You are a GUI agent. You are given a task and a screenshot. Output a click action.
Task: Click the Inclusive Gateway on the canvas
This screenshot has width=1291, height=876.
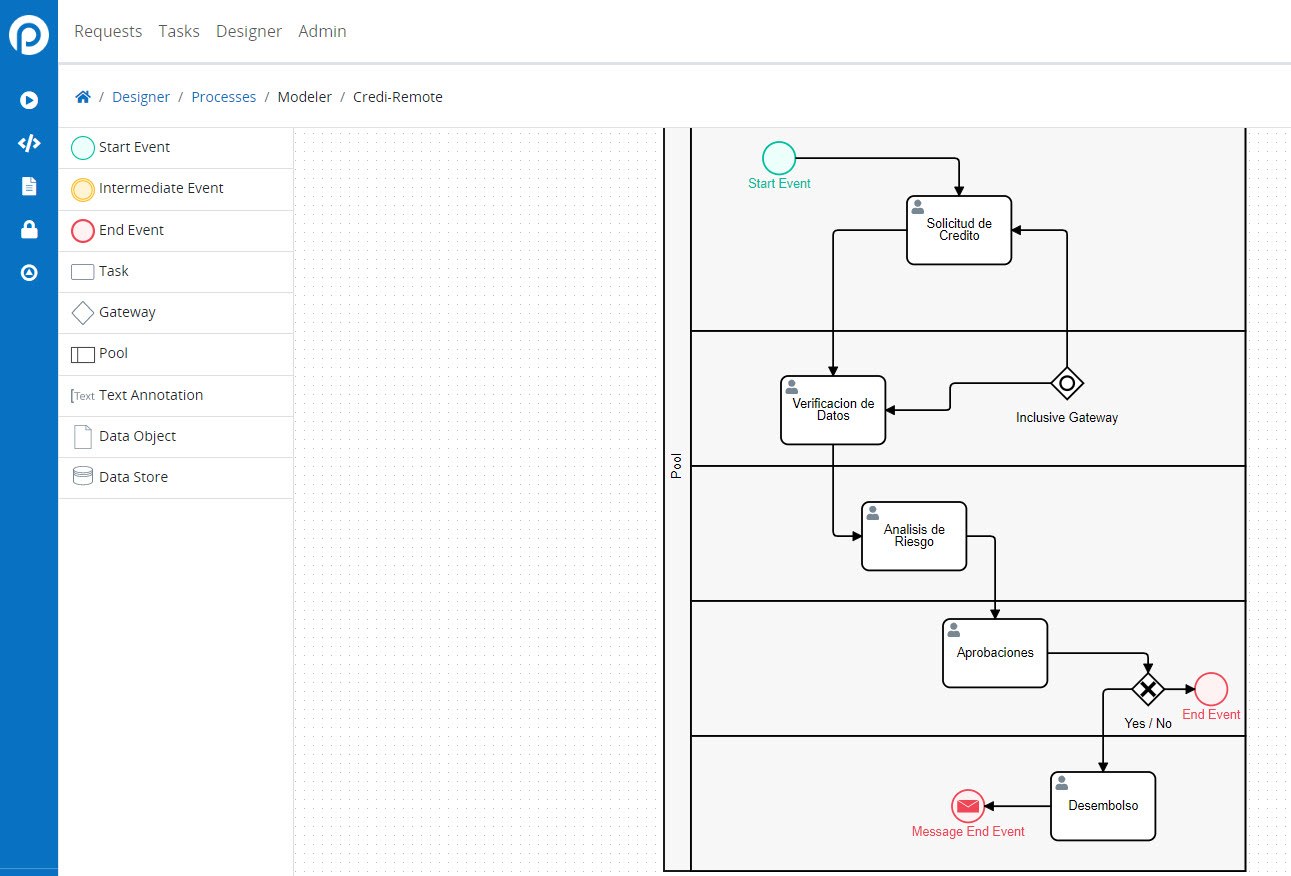coord(1067,382)
